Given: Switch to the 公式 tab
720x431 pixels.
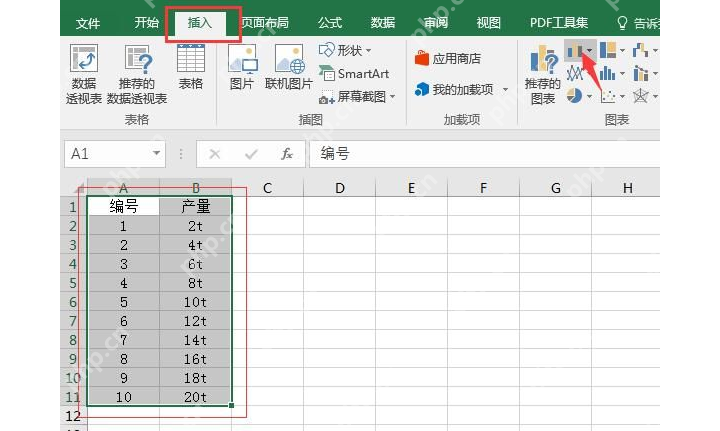Looking at the screenshot, I should (x=330, y=22).
